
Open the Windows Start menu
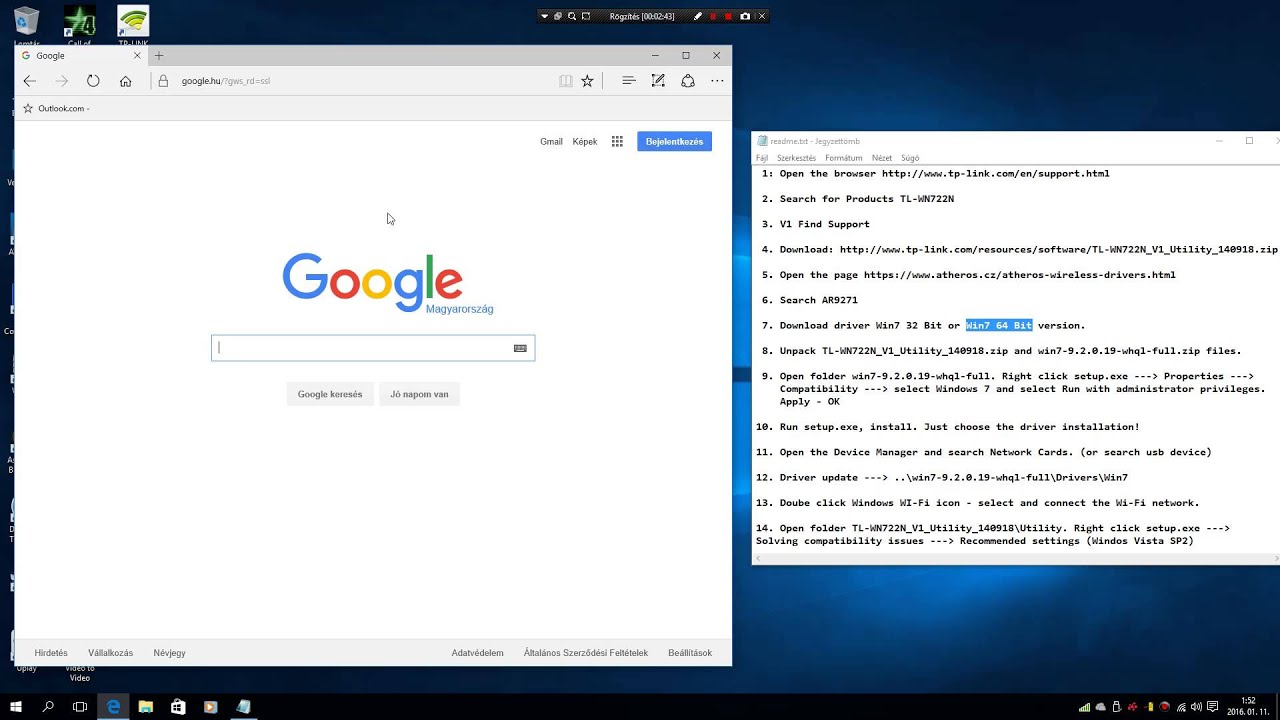[16, 706]
